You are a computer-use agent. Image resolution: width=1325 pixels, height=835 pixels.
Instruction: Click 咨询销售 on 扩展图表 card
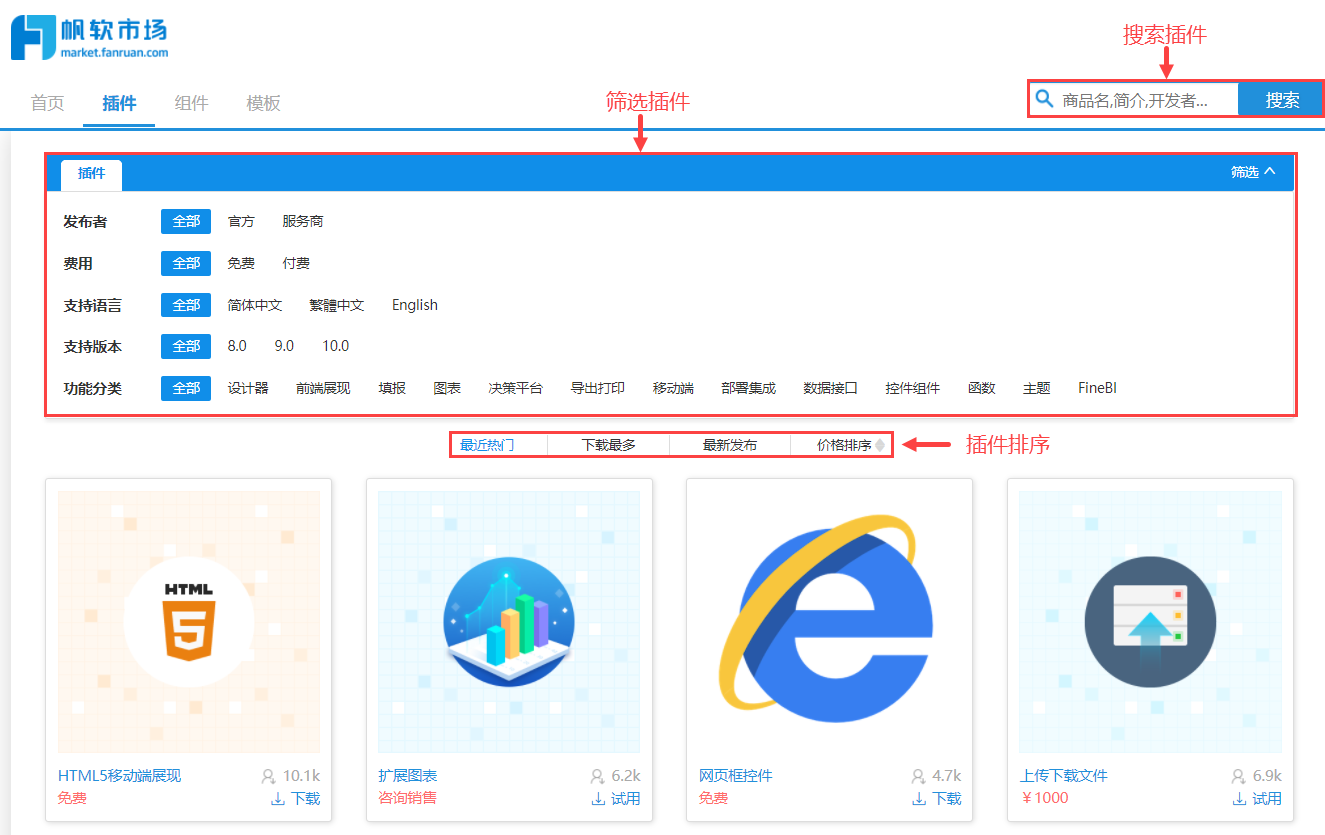pos(408,798)
